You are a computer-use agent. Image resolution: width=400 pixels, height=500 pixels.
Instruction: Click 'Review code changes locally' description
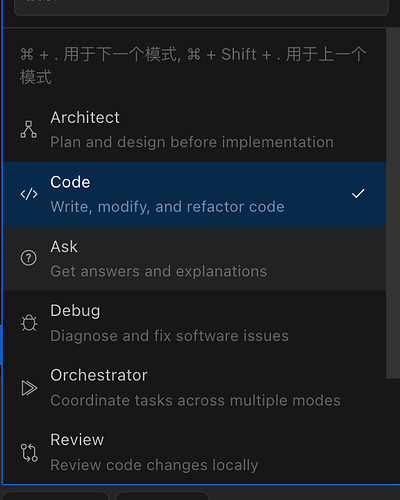154,465
